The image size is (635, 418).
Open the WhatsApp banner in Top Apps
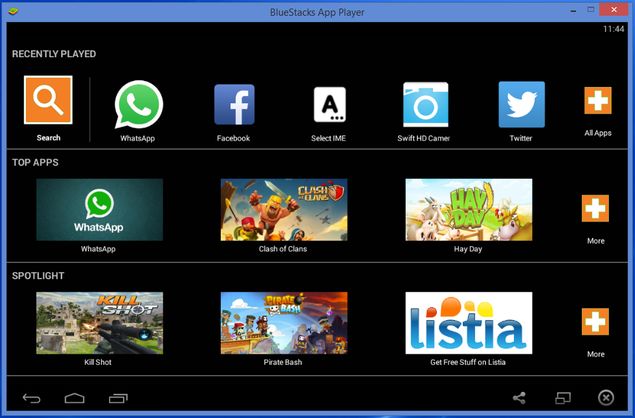pyautogui.click(x=100, y=210)
